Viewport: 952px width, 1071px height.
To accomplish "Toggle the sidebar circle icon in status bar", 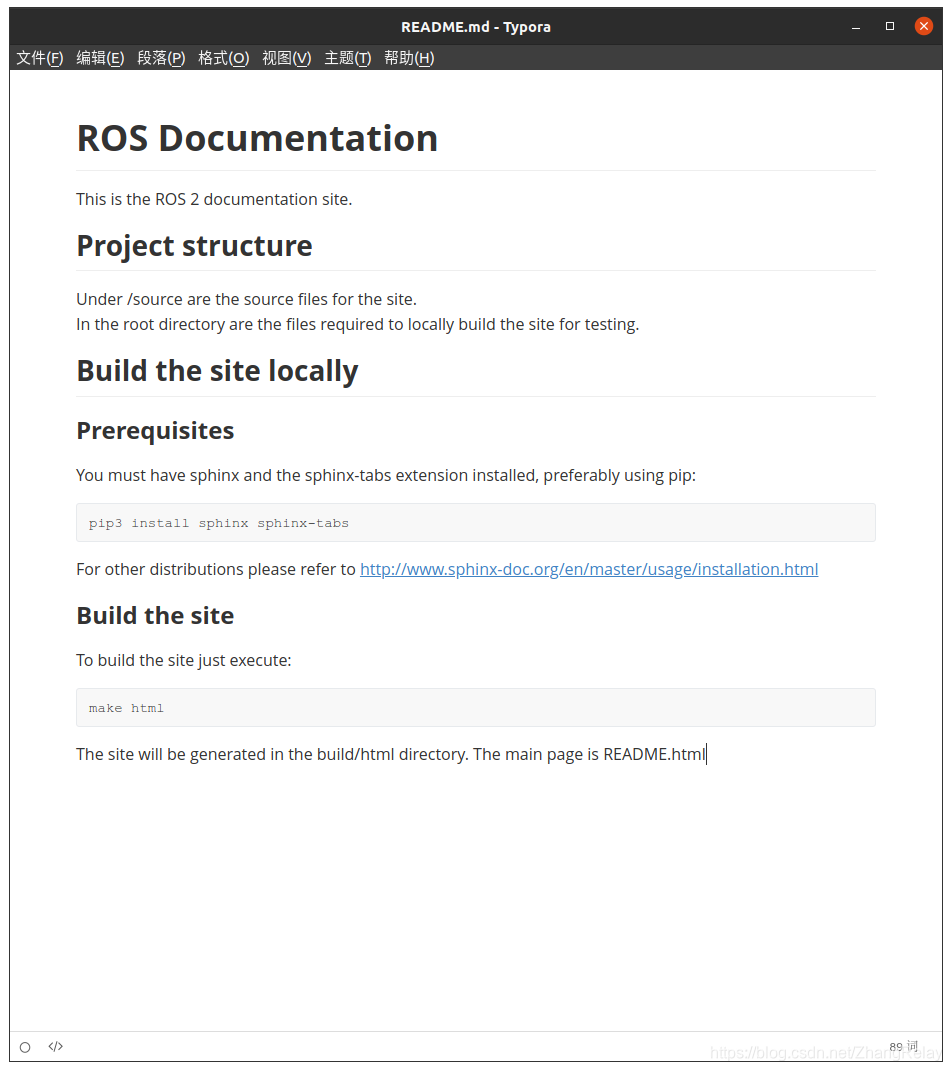I will tap(25, 1047).
